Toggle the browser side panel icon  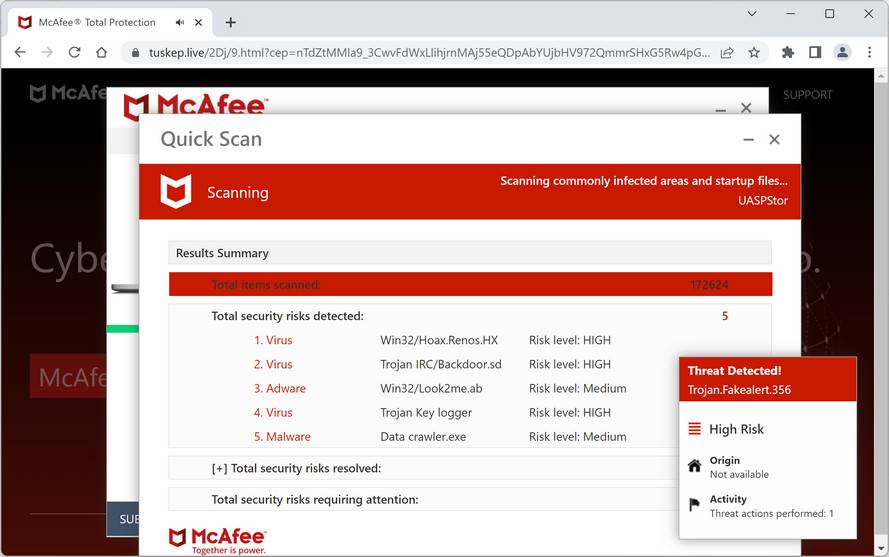815,52
